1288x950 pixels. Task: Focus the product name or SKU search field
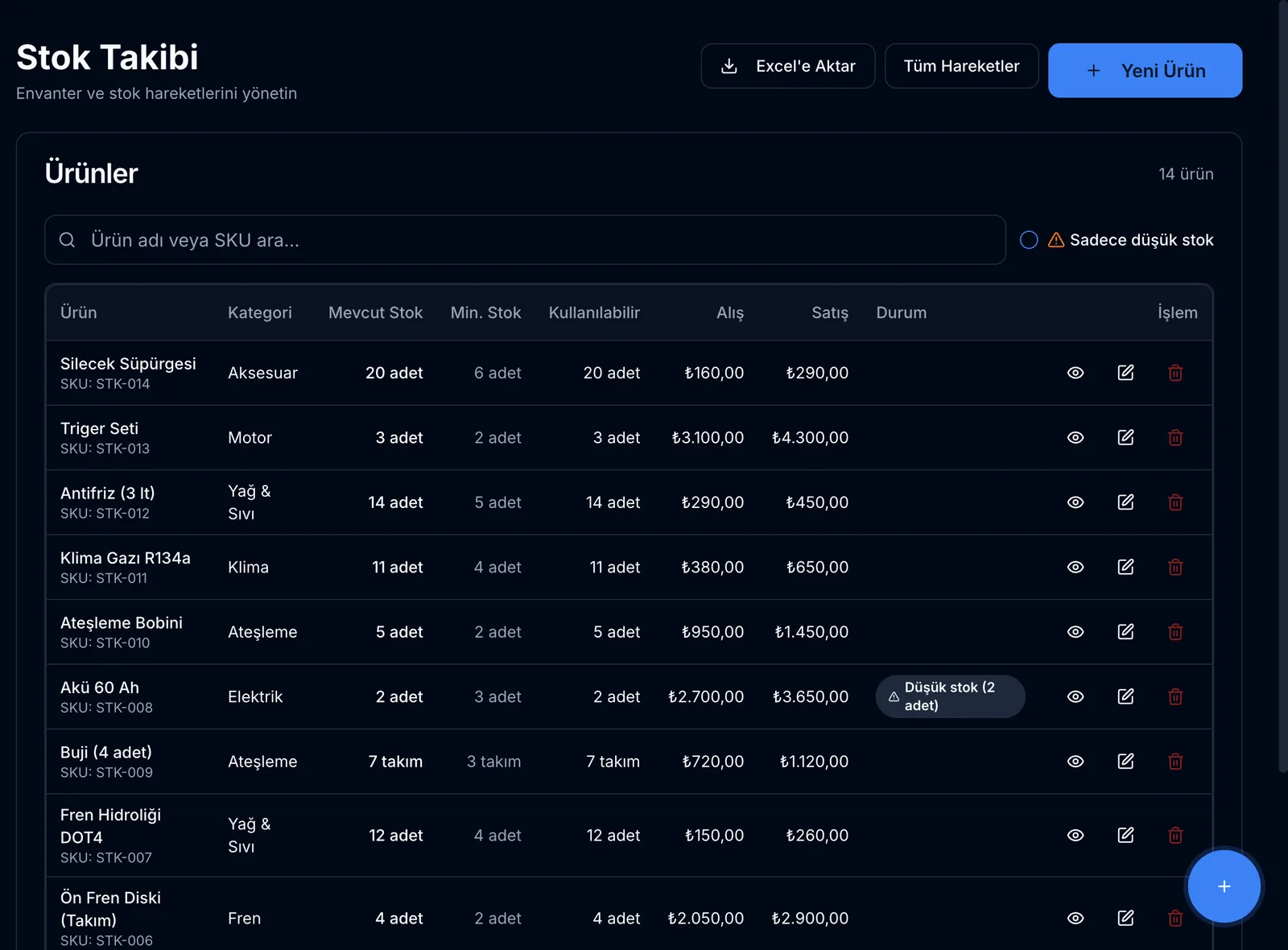click(525, 240)
